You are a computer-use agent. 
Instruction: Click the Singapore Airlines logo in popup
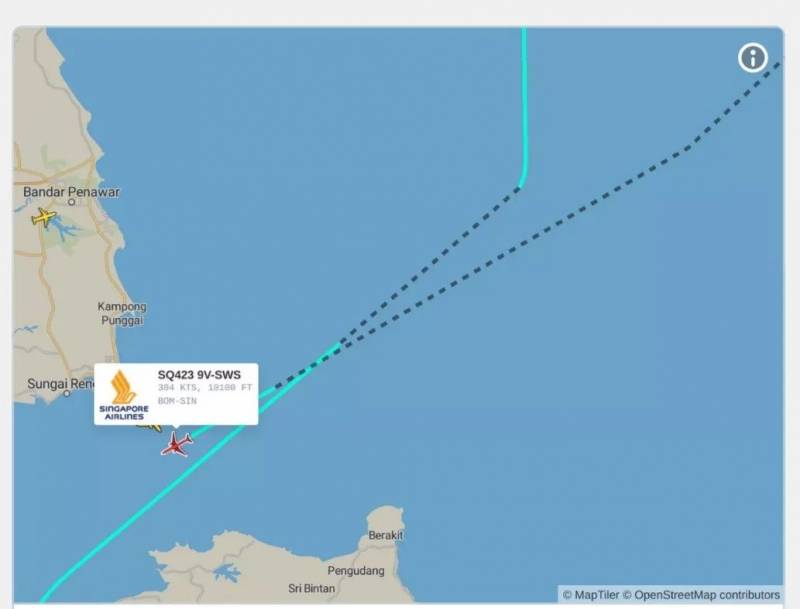tap(123, 395)
